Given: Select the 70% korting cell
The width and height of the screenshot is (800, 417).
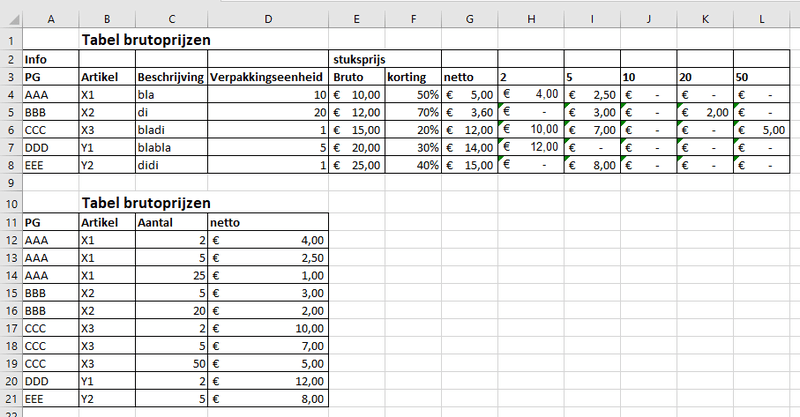Looking at the screenshot, I should click(x=411, y=113).
